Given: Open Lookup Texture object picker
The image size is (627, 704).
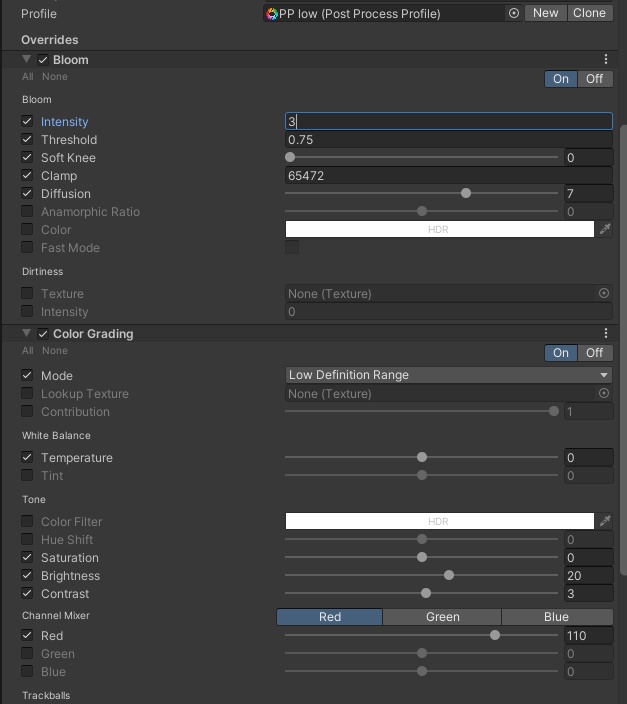Looking at the screenshot, I should pyautogui.click(x=604, y=393).
